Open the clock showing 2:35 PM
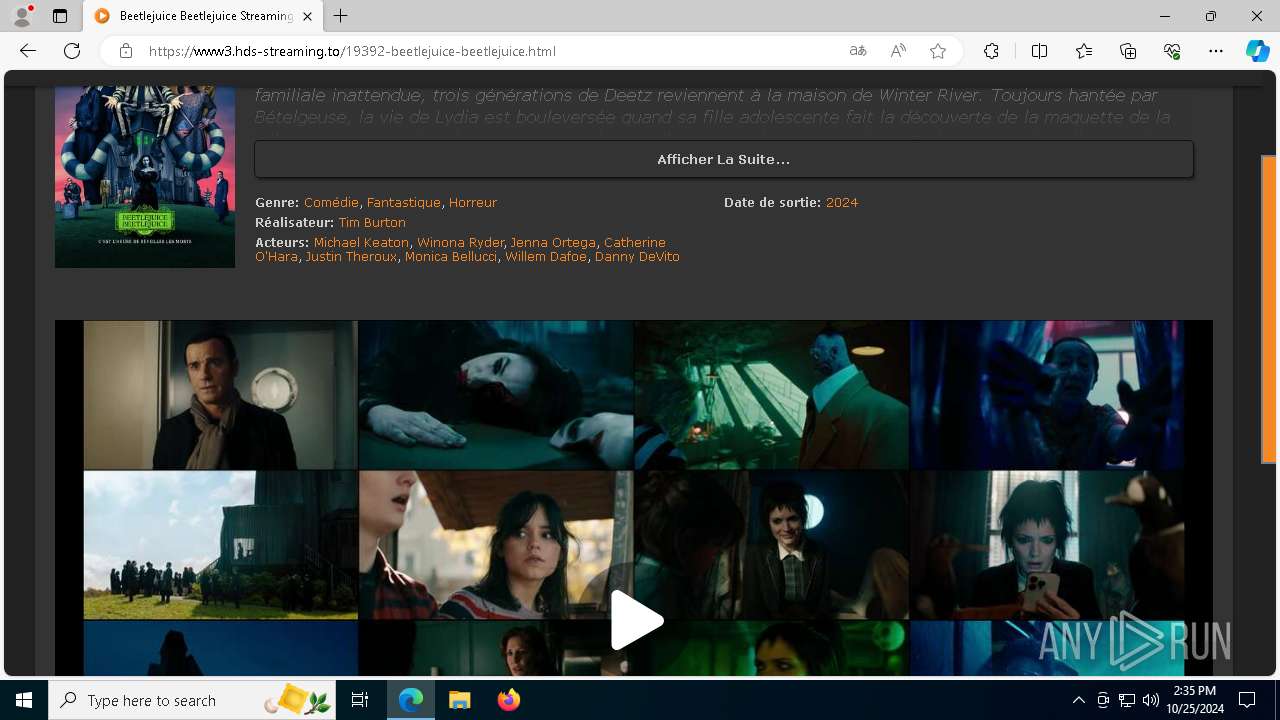Viewport: 1280px width, 720px height. point(1194,700)
